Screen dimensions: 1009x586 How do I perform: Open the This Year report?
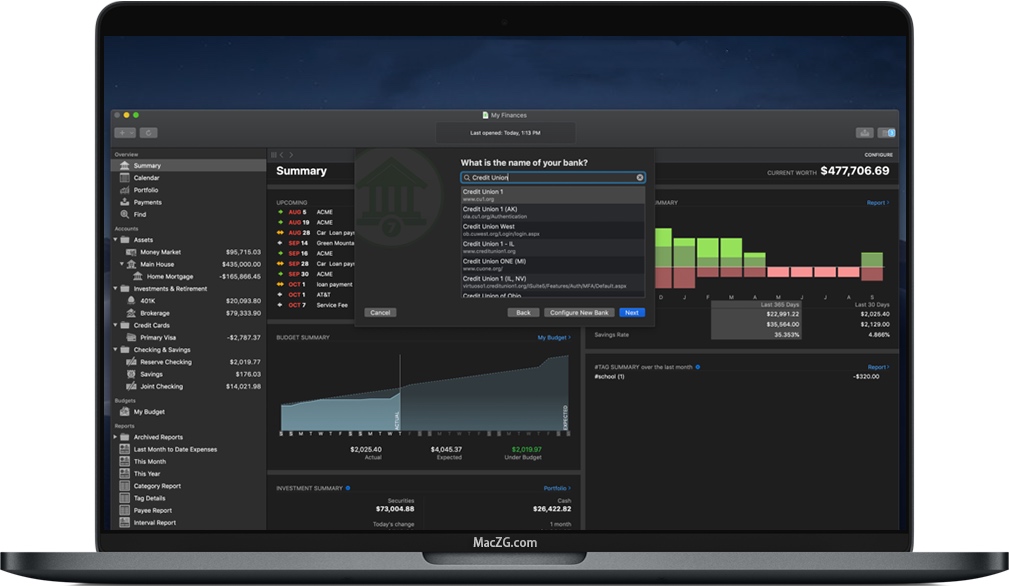pyautogui.click(x=148, y=473)
